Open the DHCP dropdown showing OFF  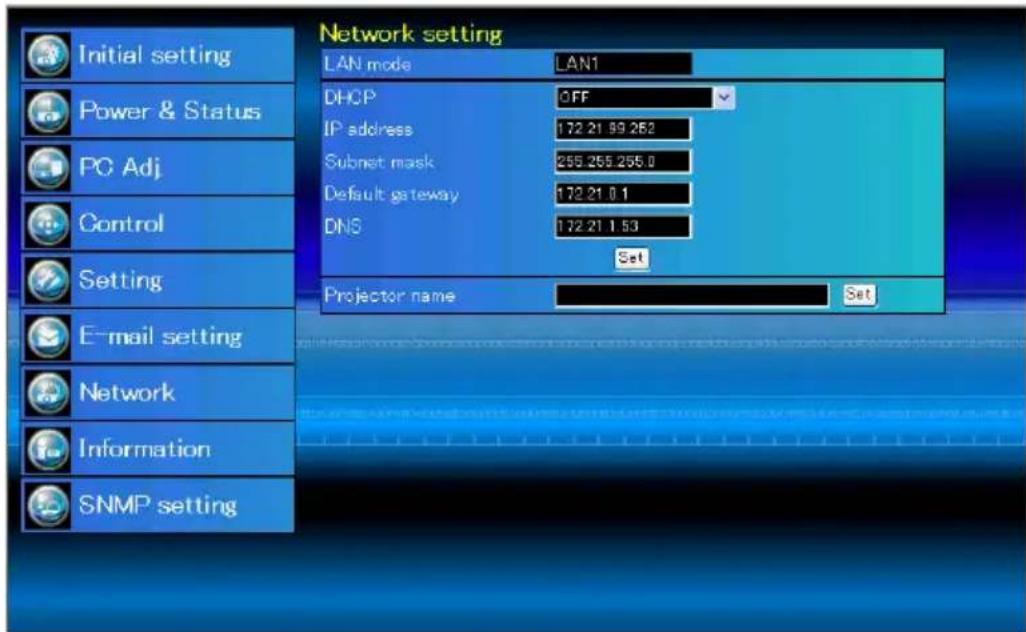coord(645,97)
